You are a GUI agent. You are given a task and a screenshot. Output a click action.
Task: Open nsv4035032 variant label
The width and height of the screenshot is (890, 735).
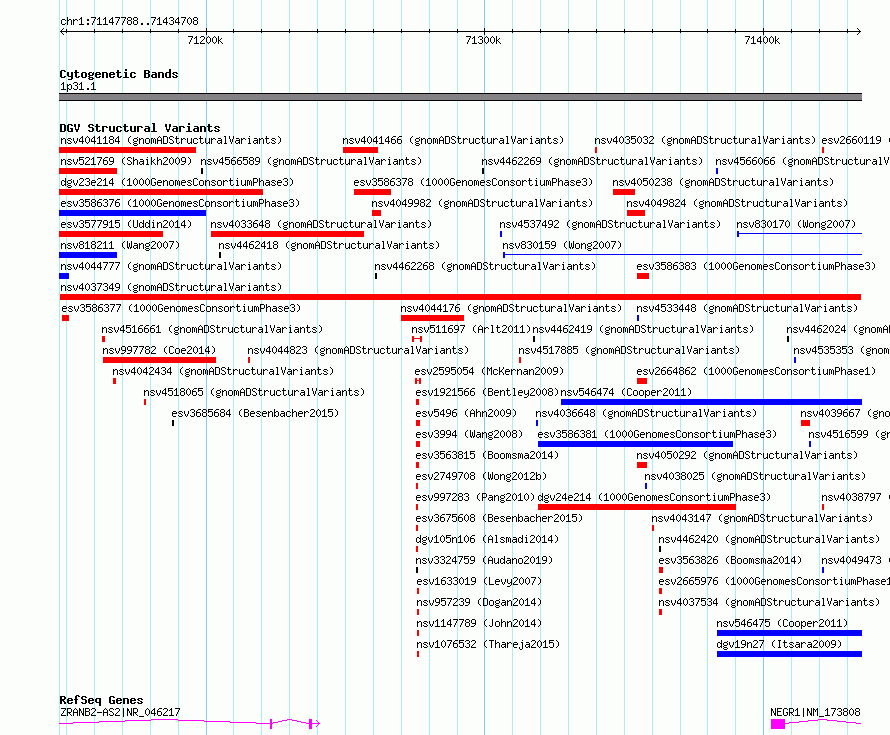pyautogui.click(x=705, y=140)
